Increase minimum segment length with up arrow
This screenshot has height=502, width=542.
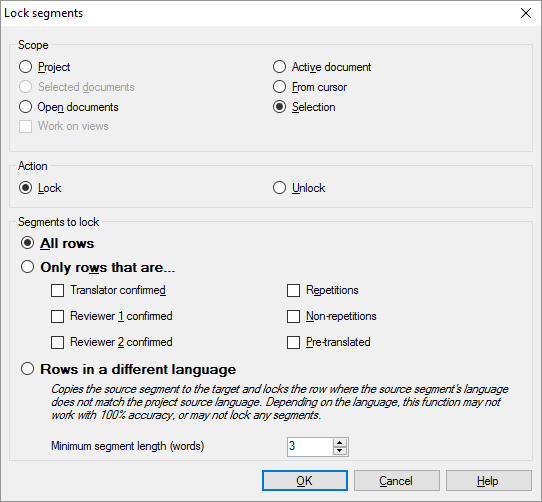tap(340, 443)
